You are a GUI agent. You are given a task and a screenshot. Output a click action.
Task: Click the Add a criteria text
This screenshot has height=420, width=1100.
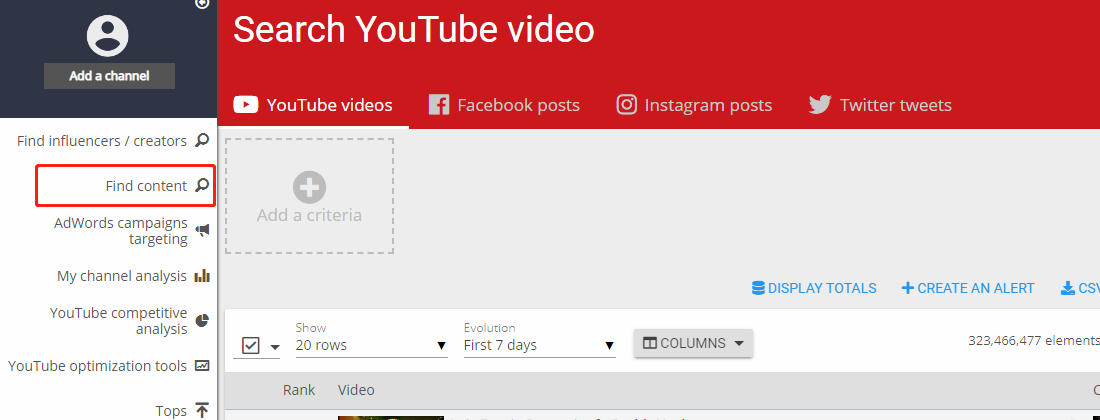[x=309, y=215]
